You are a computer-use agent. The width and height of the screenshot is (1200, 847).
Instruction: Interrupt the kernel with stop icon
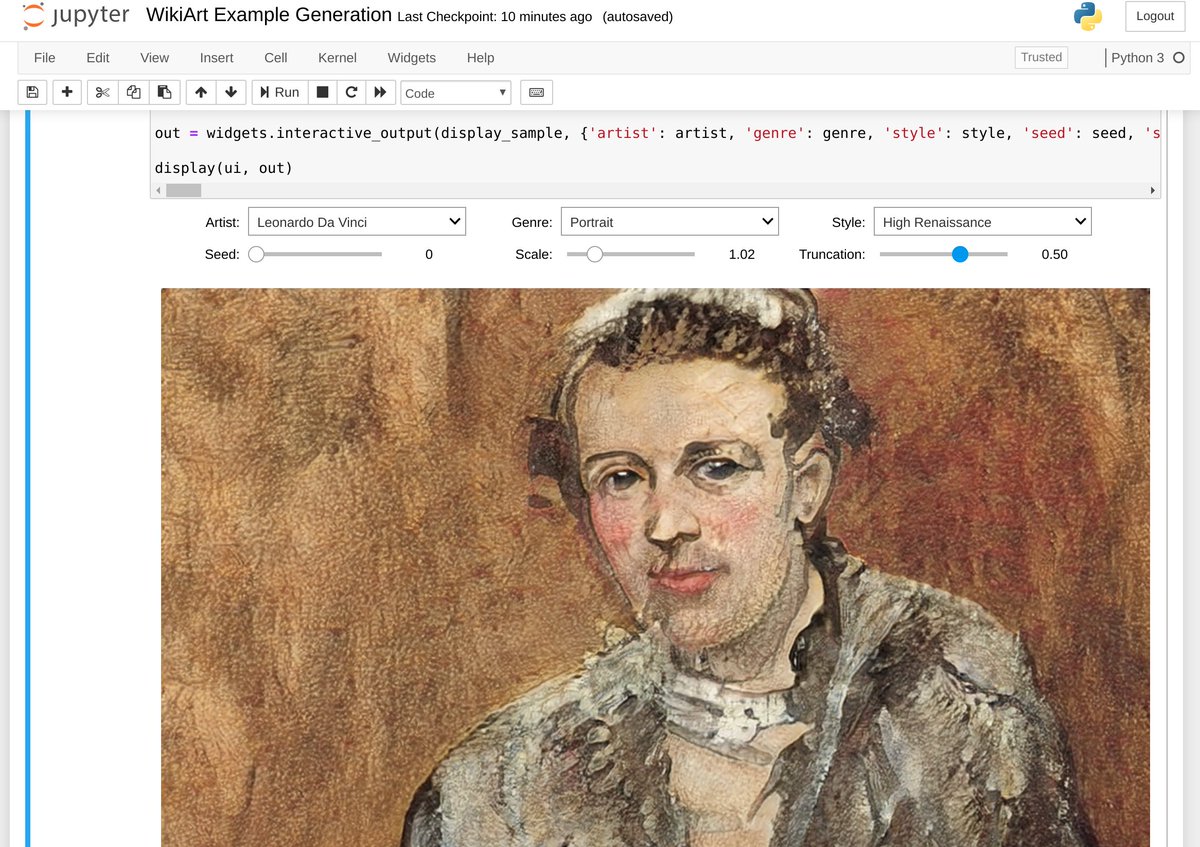coord(322,92)
